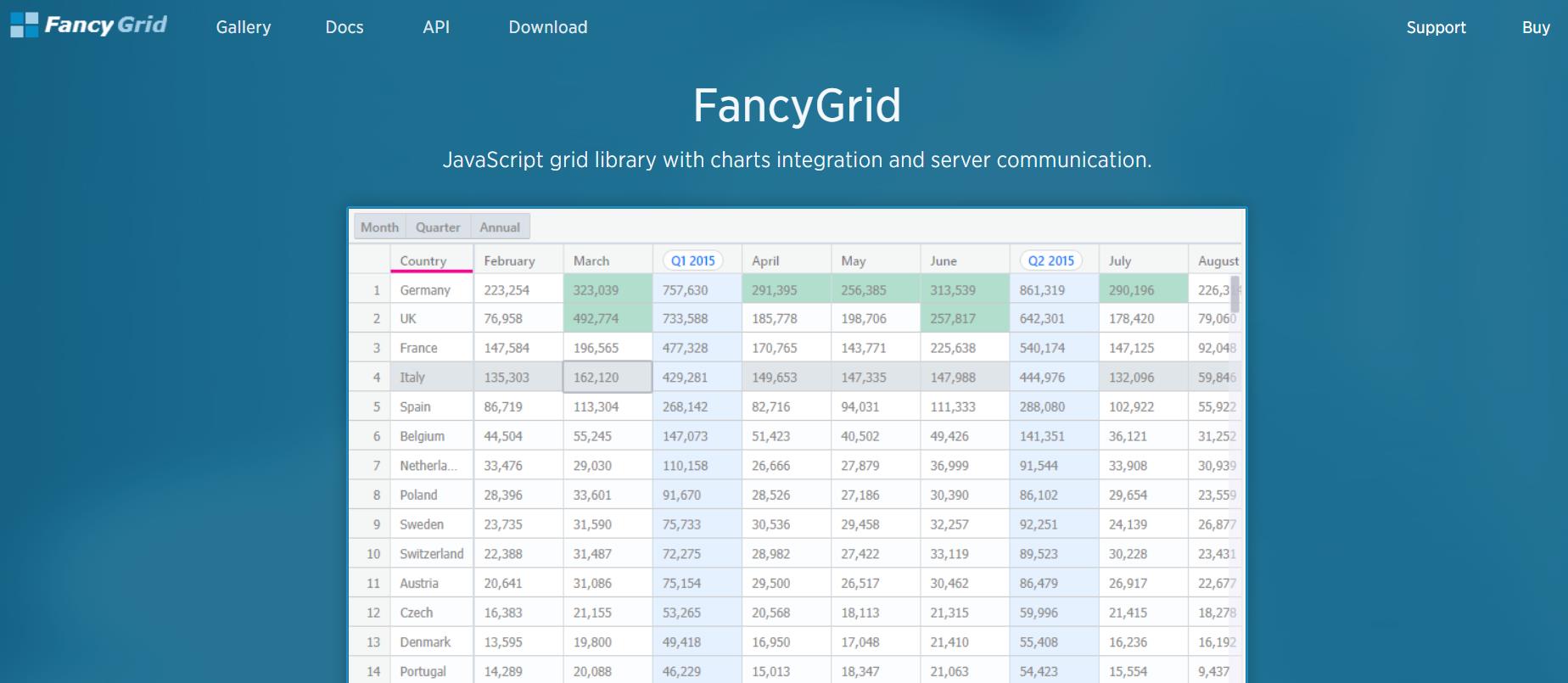This screenshot has width=1568, height=683.
Task: Click Germany's Q1 value 757,630
Action: [x=697, y=290]
